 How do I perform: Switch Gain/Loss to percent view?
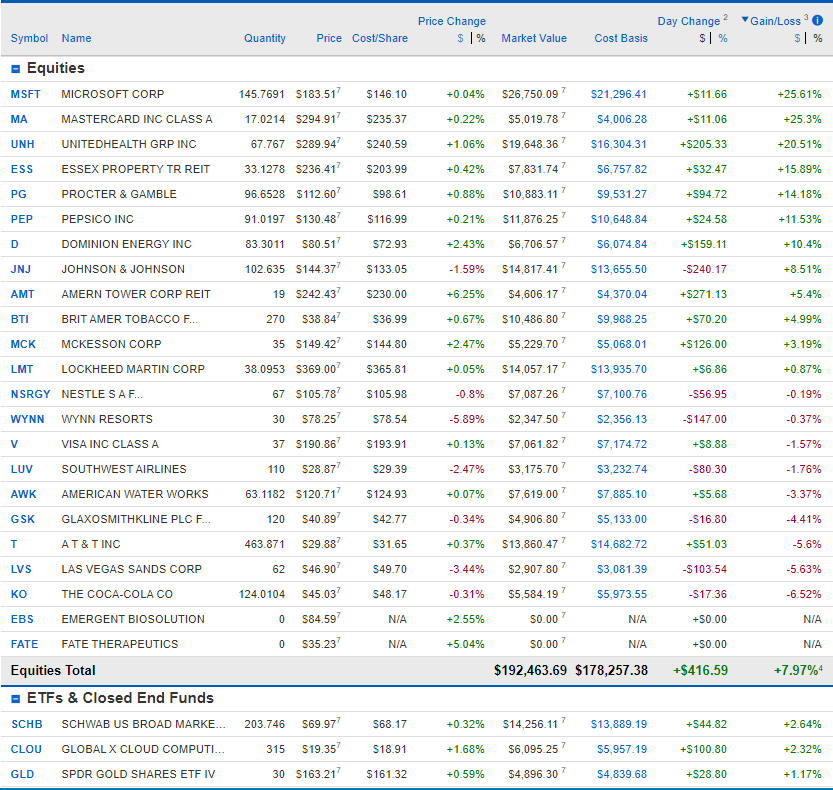(x=818, y=38)
